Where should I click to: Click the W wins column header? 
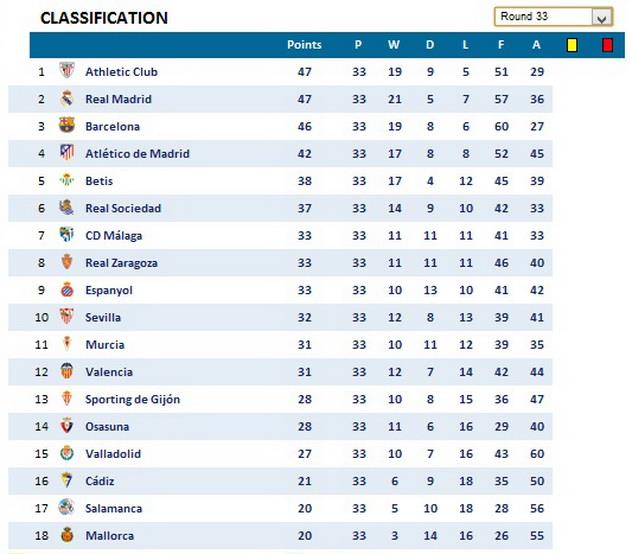pos(394,44)
